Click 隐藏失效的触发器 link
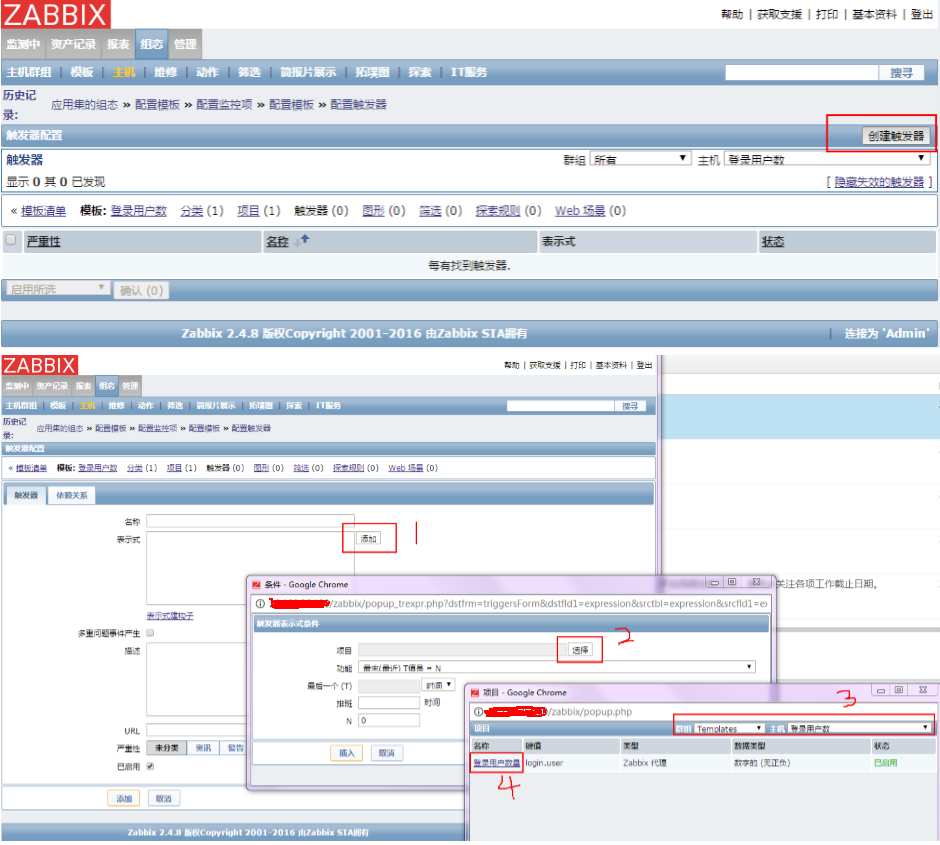The image size is (940, 845). click(x=879, y=182)
